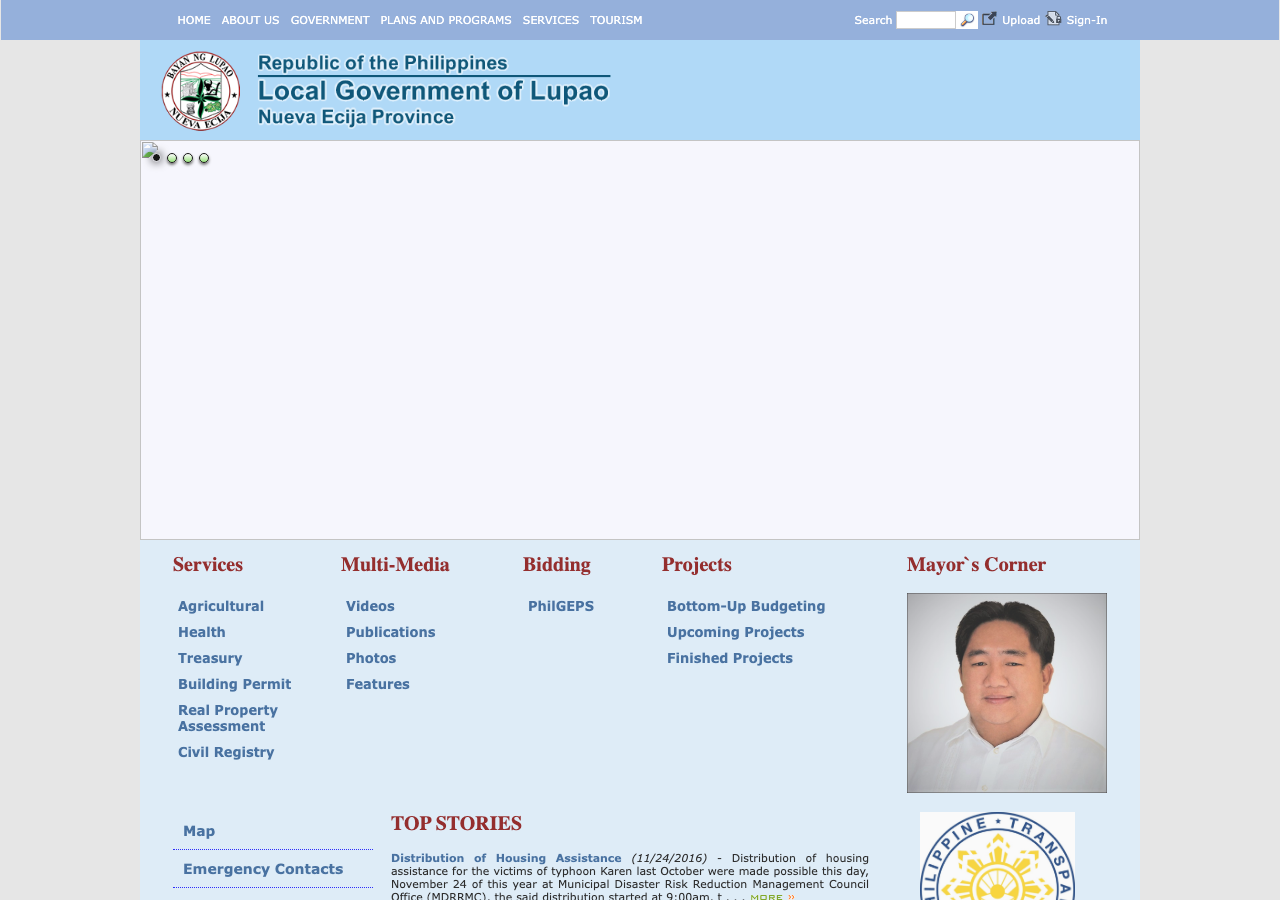This screenshot has width=1280, height=900.
Task: Open the SERVICES item in the top navigation
Action: 551,20
